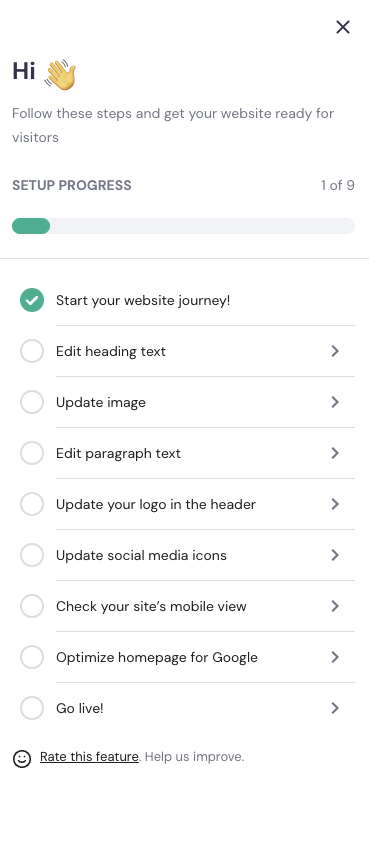Check the Optimize homepage for Google circle
The image size is (369, 856).
coord(32,657)
